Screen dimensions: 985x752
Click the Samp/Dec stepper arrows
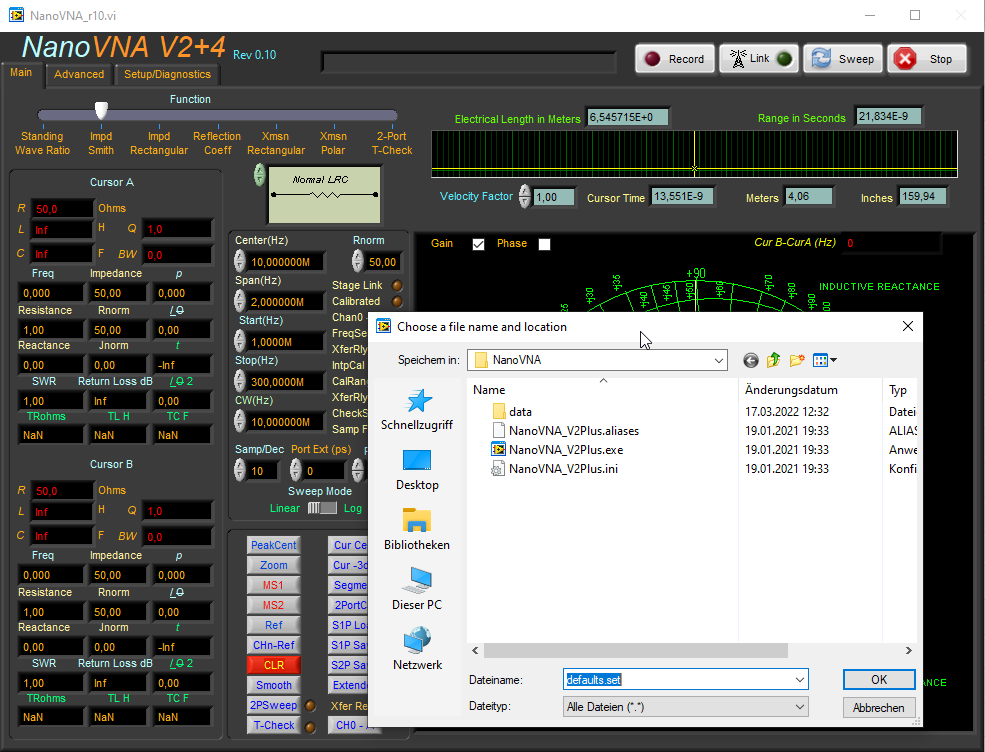[x=239, y=470]
